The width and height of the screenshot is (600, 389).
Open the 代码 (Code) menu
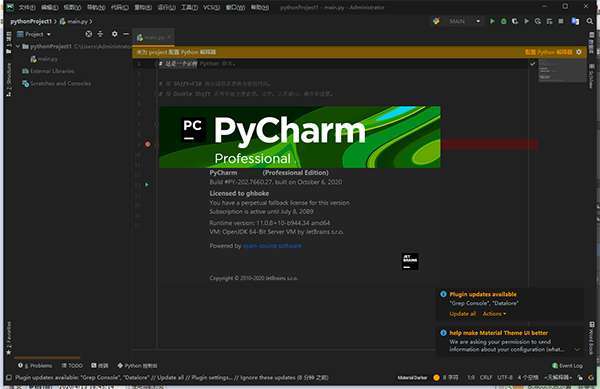pos(119,7)
